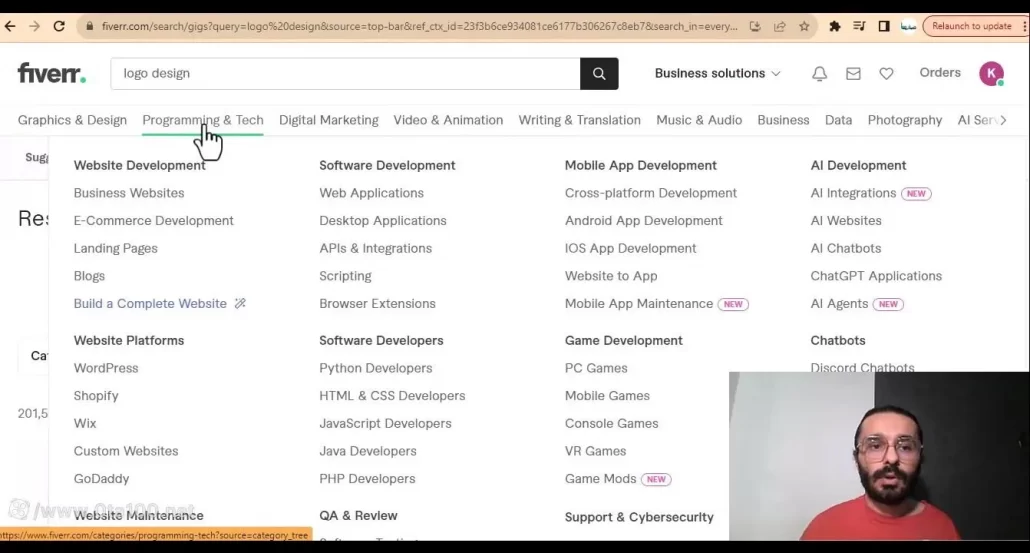Open the notifications bell icon
Viewport: 1030px width, 553px height.
[819, 73]
